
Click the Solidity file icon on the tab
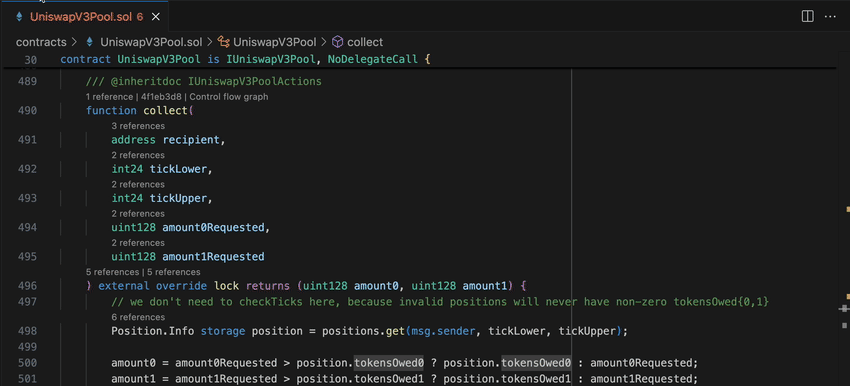[x=20, y=17]
